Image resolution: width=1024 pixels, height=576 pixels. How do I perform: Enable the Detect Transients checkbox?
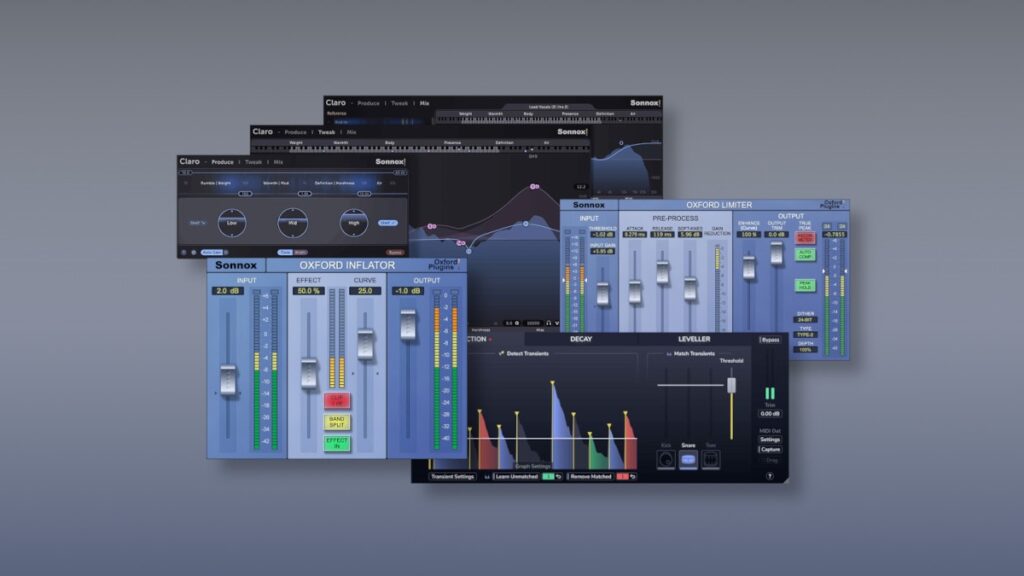(x=501, y=353)
